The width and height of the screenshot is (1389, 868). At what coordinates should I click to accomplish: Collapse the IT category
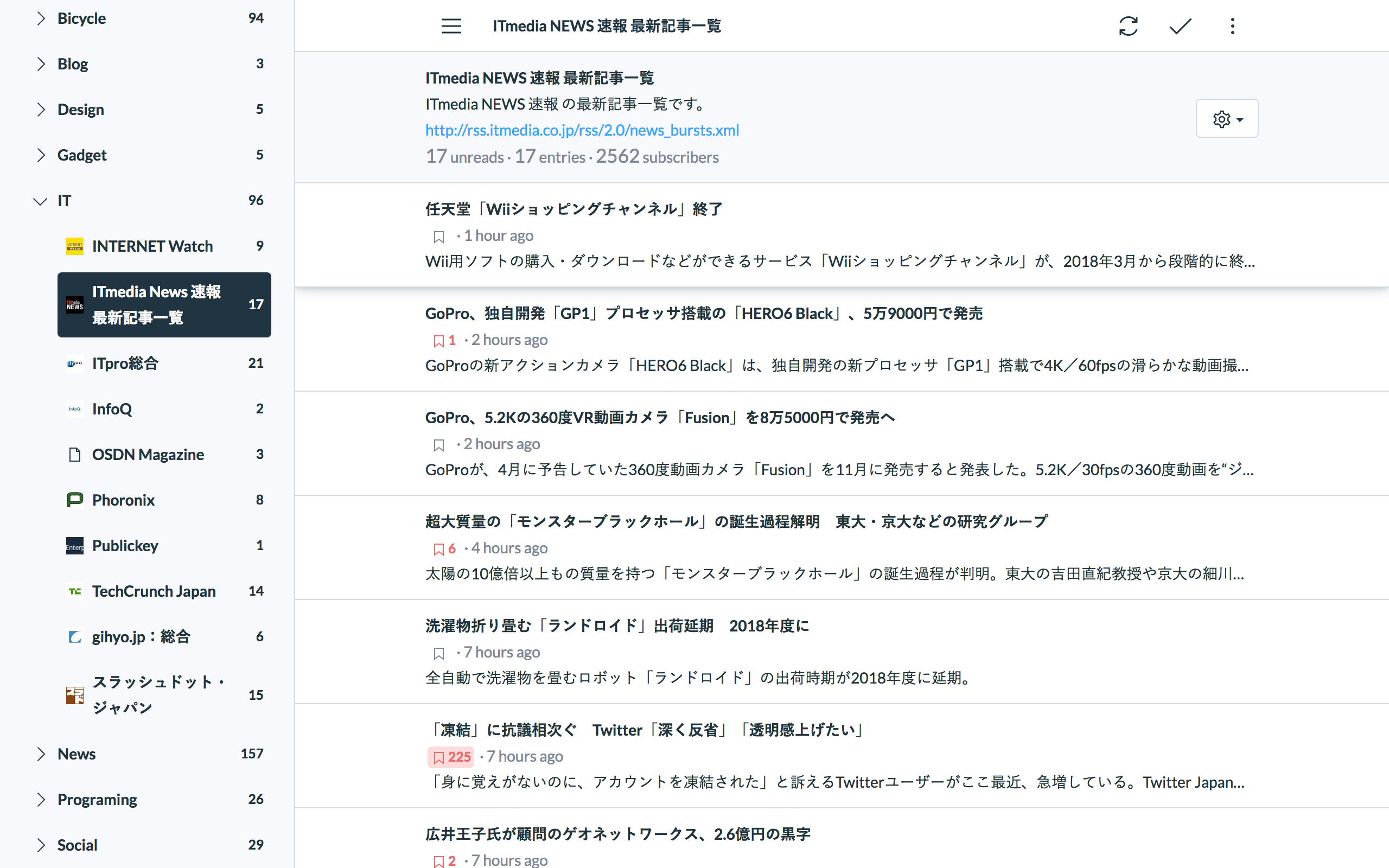(x=40, y=201)
